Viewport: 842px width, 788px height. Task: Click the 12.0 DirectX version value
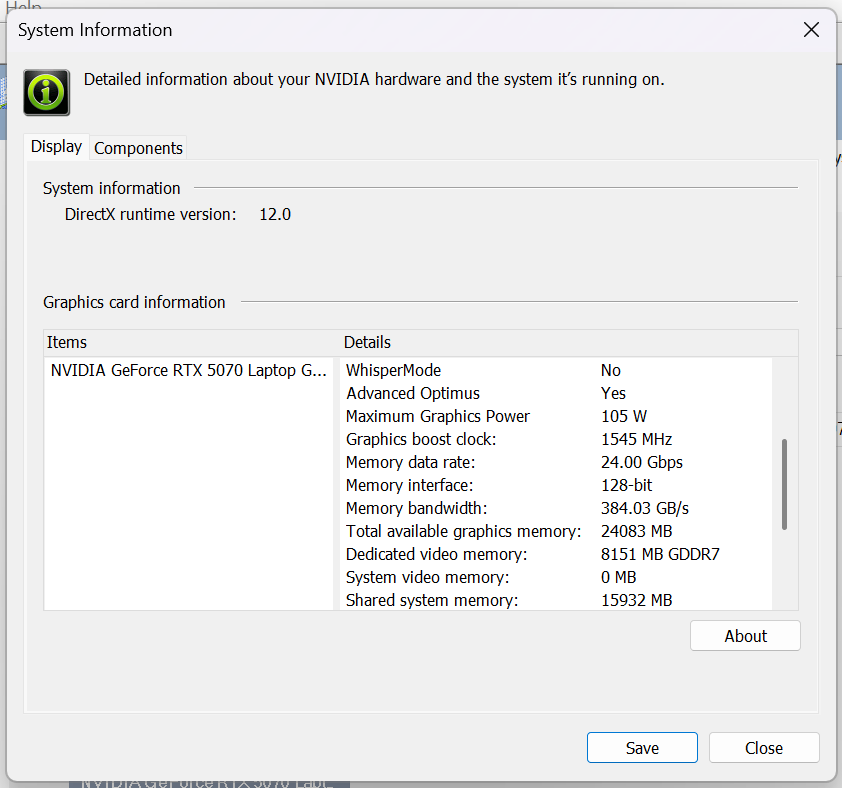tap(275, 214)
